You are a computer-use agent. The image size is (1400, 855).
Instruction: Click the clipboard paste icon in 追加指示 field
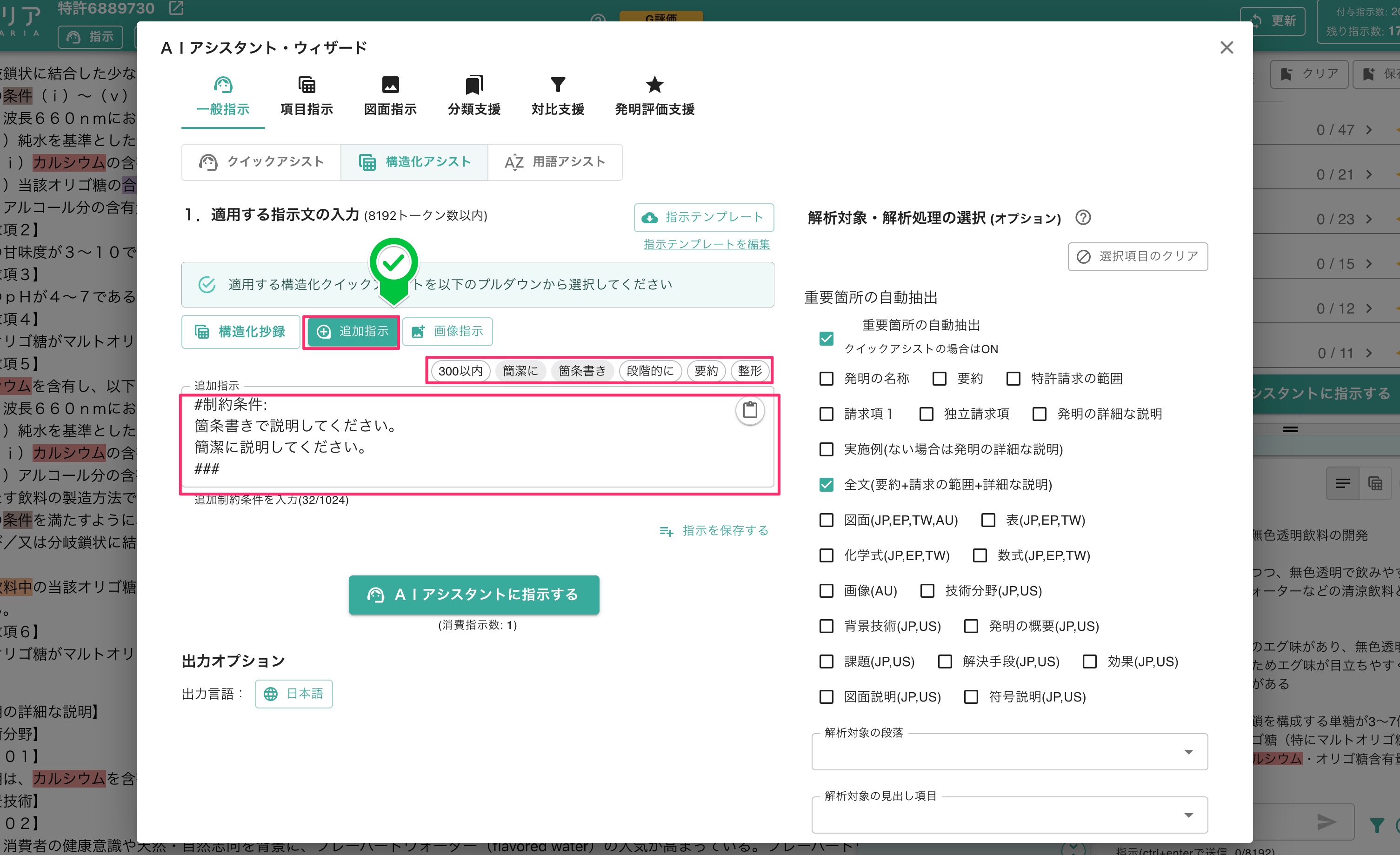(x=750, y=410)
